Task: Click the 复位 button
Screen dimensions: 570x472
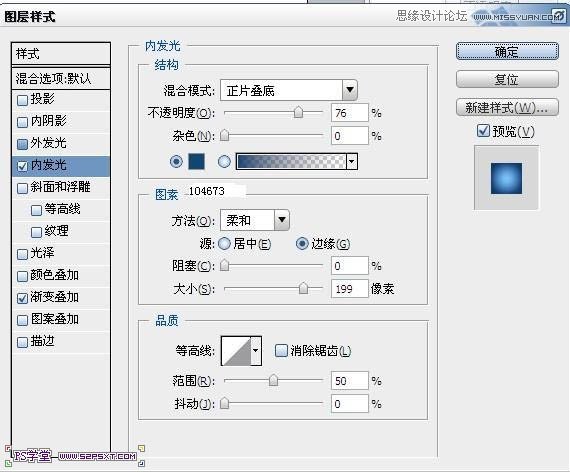Action: tap(507, 79)
